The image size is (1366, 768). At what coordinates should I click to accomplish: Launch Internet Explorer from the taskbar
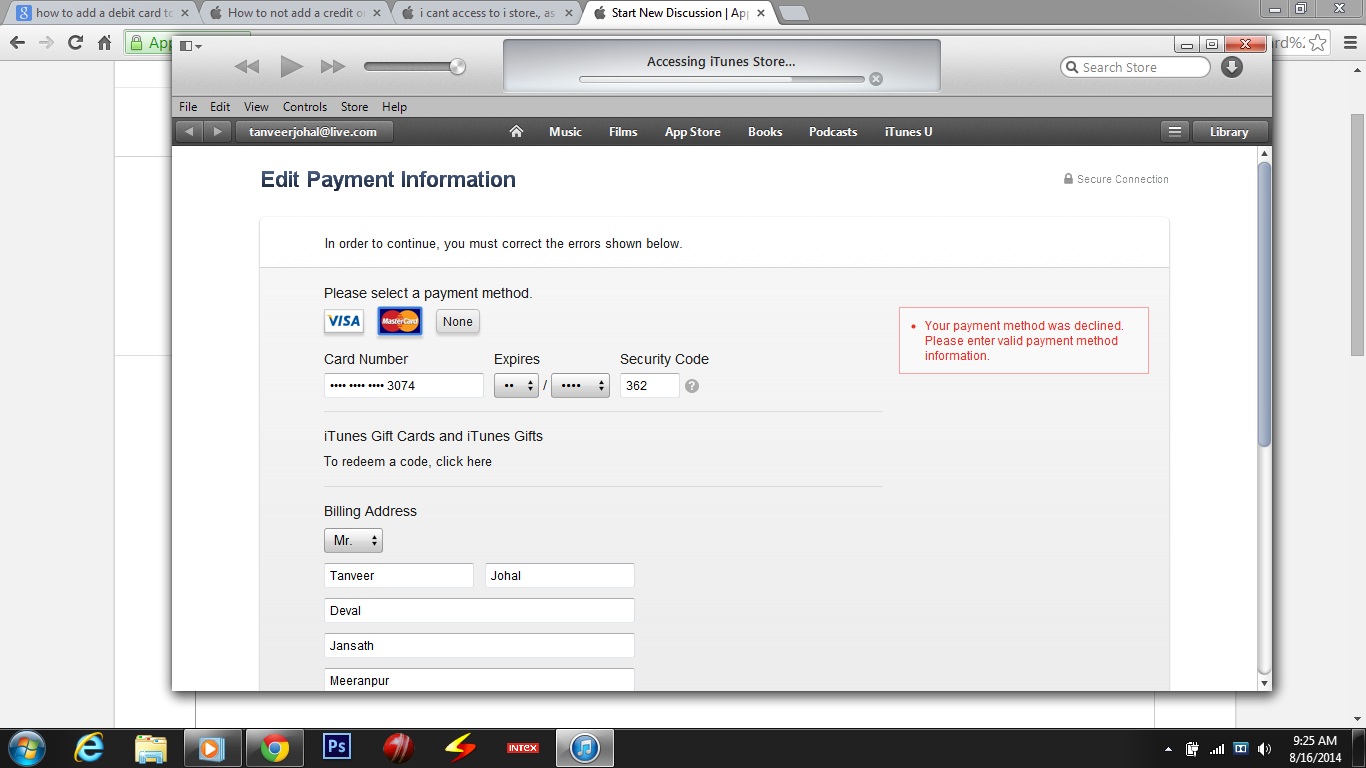click(x=89, y=748)
